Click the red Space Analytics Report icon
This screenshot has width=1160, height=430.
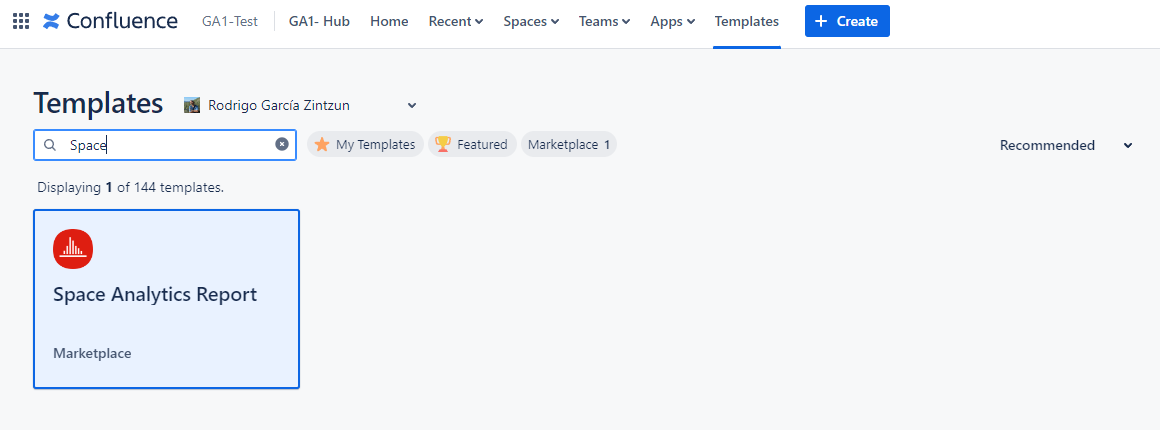pos(73,249)
